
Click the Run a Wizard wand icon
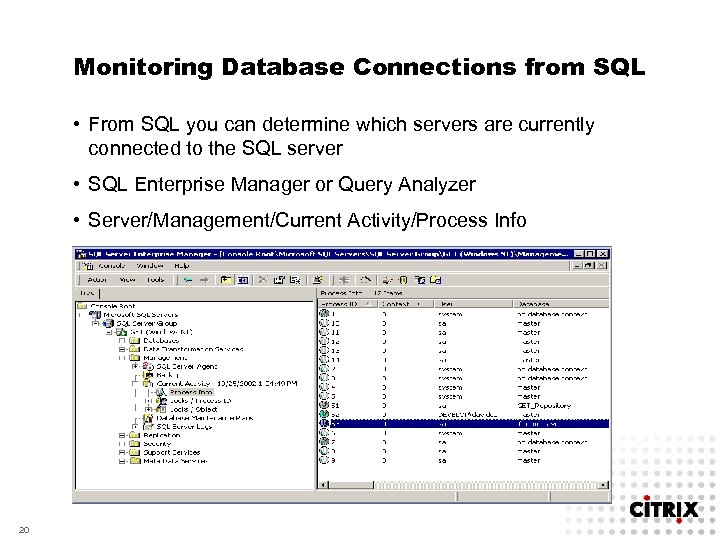pyautogui.click(x=366, y=280)
